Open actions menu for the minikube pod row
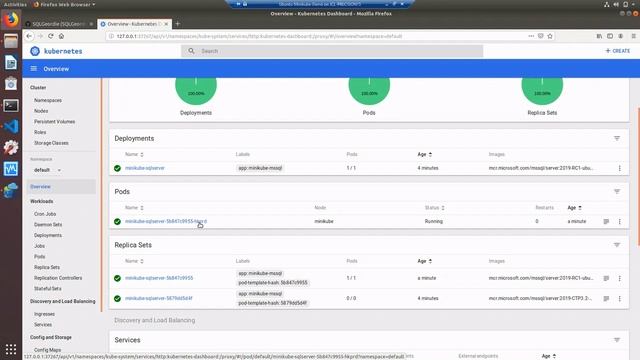This screenshot has width=640, height=360. [x=620, y=221]
